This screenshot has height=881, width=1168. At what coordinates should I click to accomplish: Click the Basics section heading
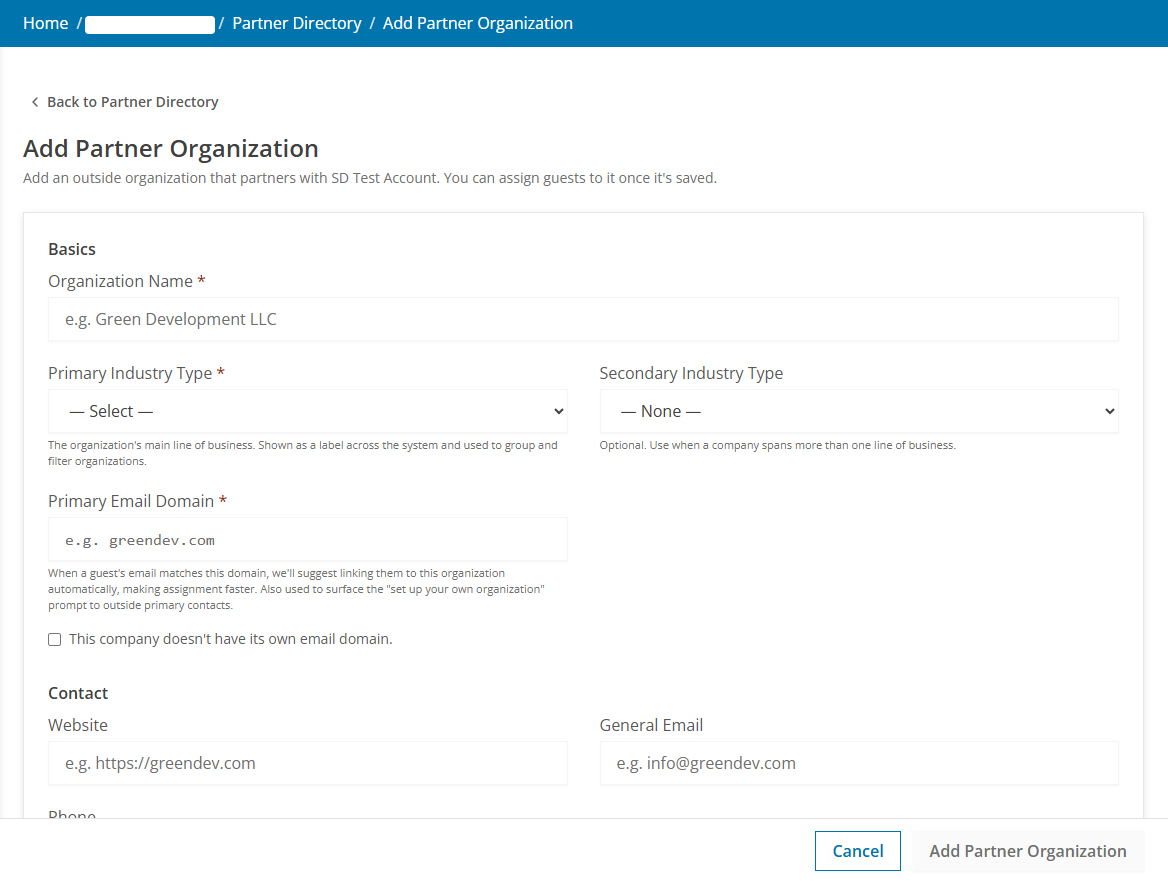pos(72,249)
